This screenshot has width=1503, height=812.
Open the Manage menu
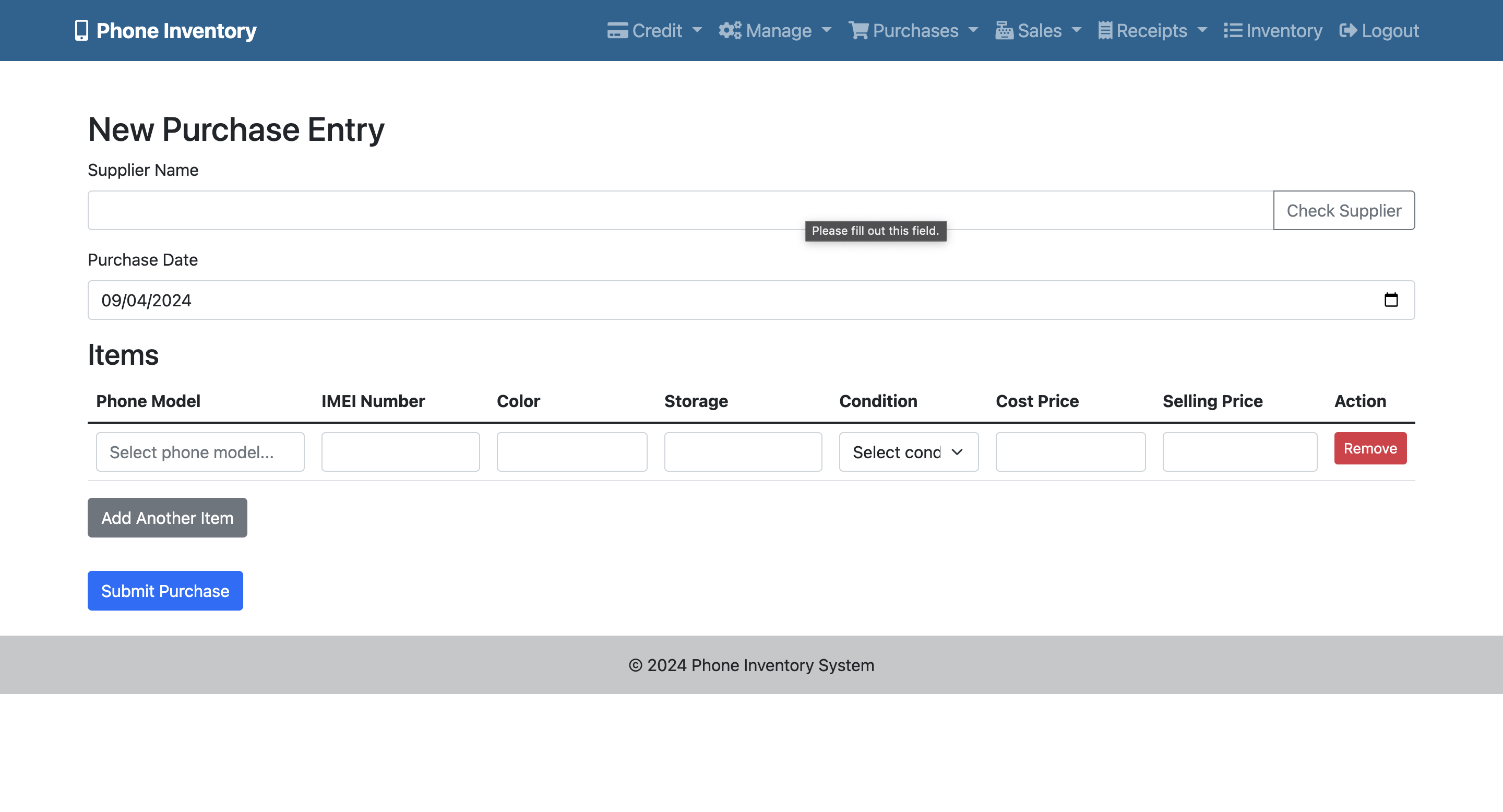pyautogui.click(x=778, y=30)
